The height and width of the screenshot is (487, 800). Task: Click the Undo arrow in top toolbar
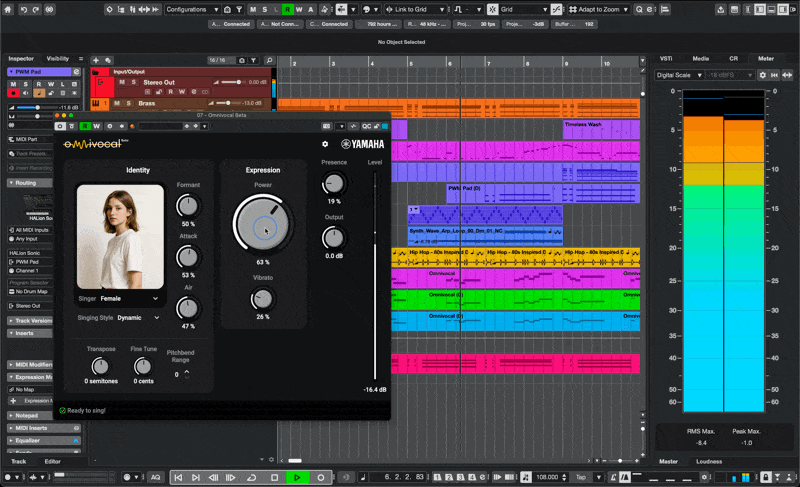[23, 9]
